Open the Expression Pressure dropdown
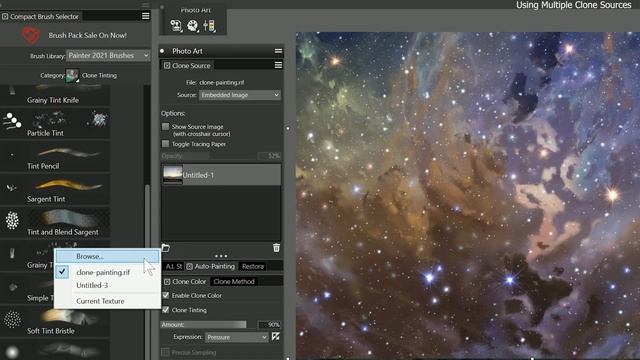640x360 pixels. coord(237,337)
